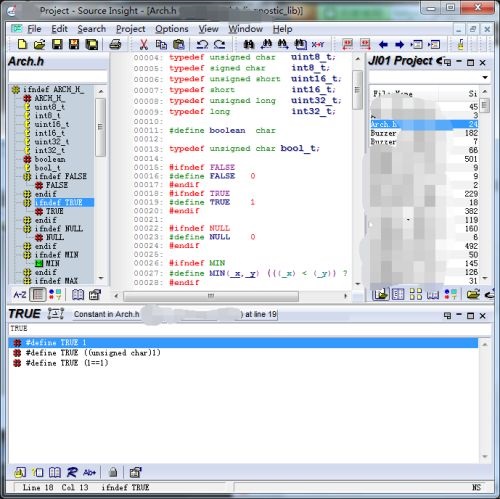Open the Options menu
Viewport: 500px width, 499px height.
pos(172,29)
